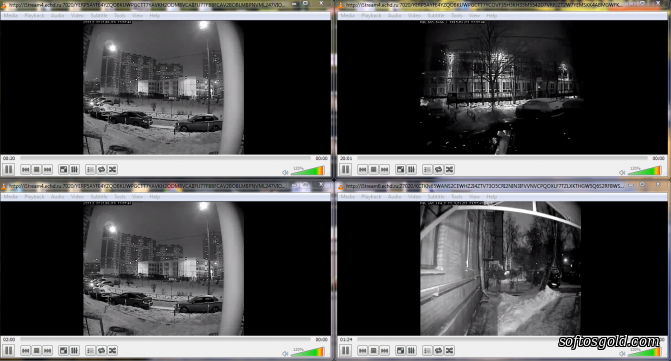Viewport: 671px width, 361px height.
Task: Open Tools menu in brick wall stream window
Action: [457, 197]
